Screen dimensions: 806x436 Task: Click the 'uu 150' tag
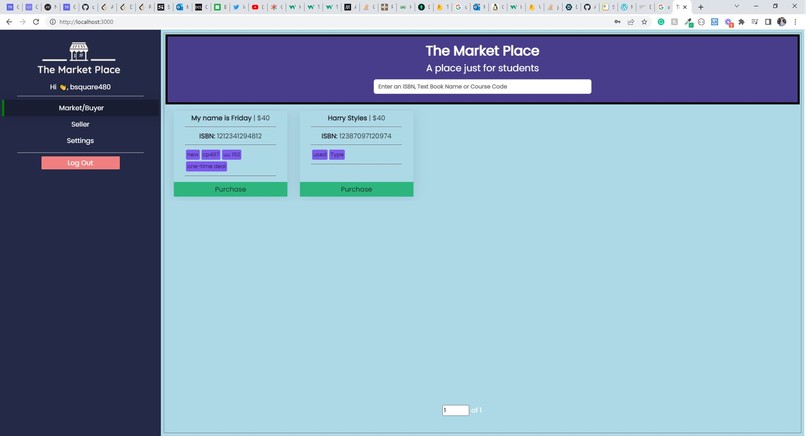click(231, 154)
